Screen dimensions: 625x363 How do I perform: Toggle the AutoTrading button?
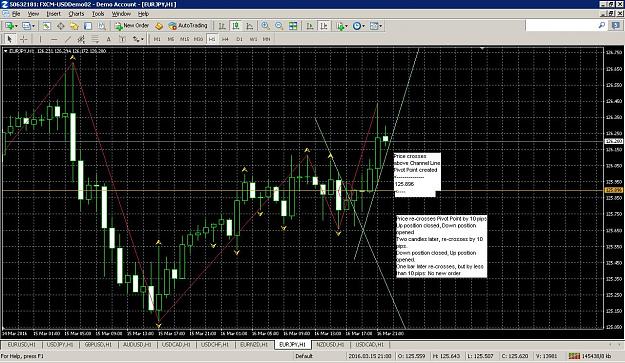click(x=188, y=26)
